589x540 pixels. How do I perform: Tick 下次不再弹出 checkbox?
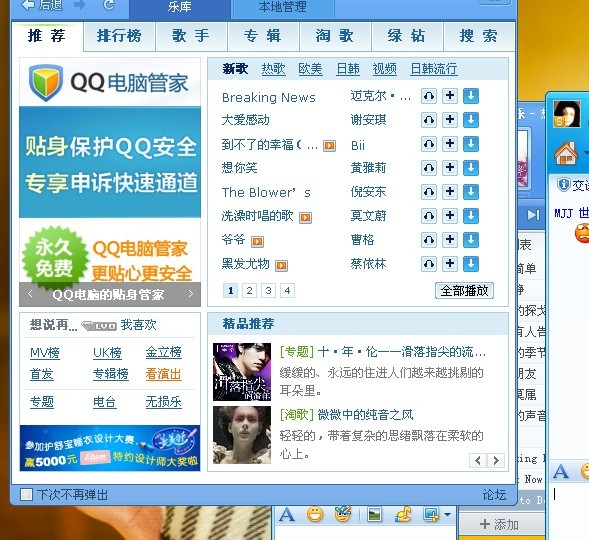click(x=26, y=494)
